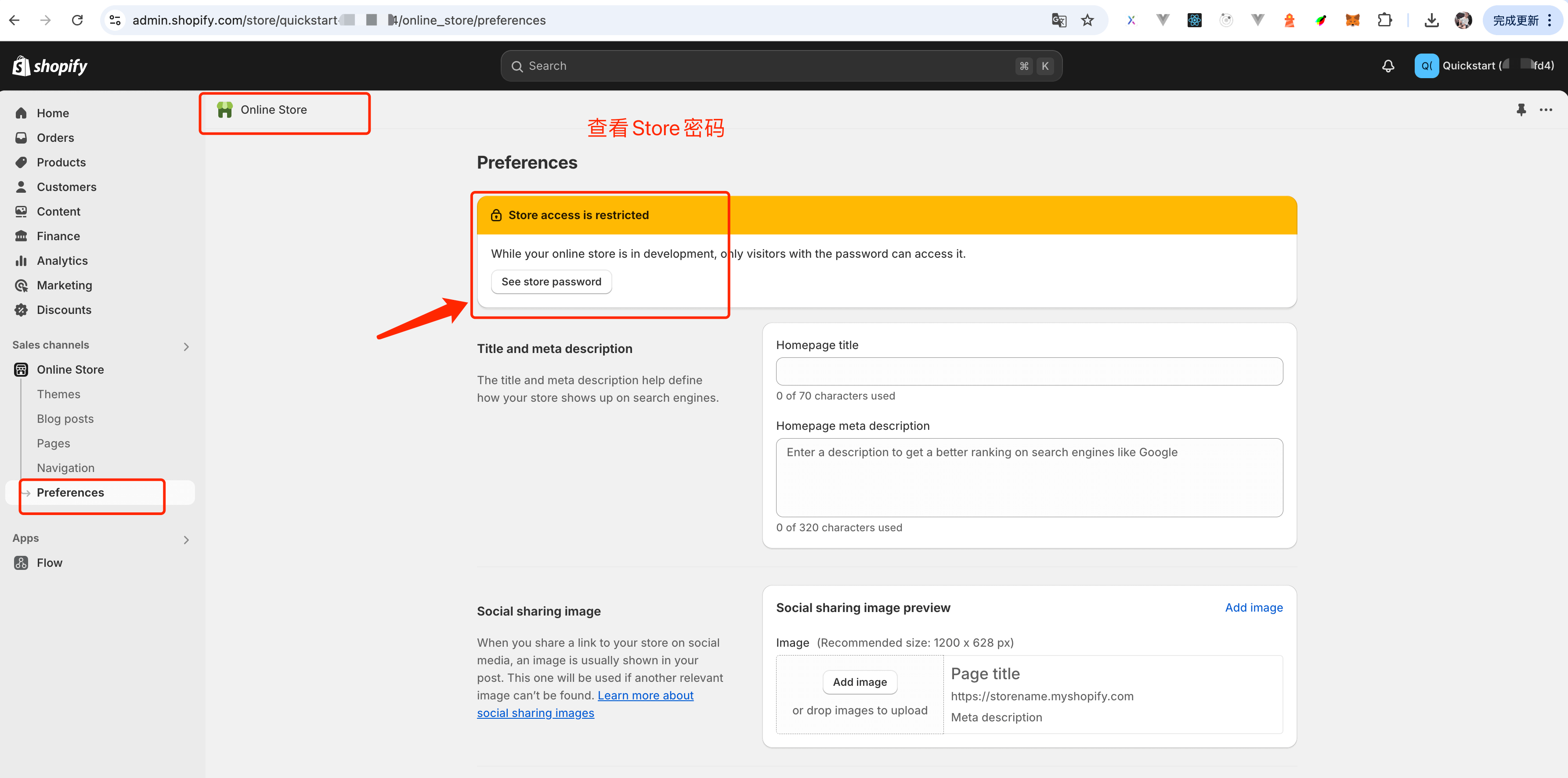This screenshot has height=778, width=1568.
Task: Click the notifications bell icon
Action: (1388, 66)
